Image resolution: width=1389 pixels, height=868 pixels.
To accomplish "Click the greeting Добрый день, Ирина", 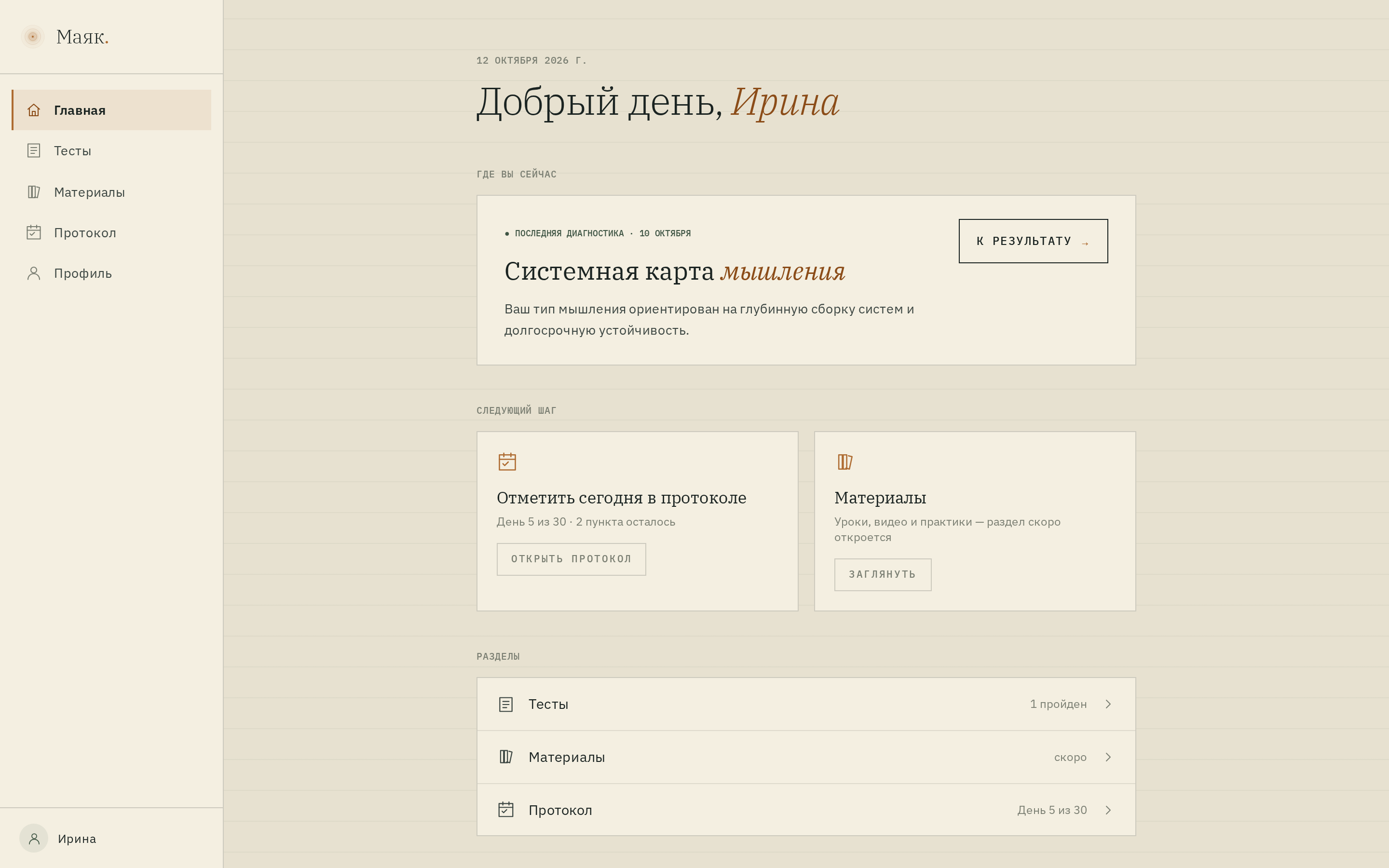I will click(658, 102).
